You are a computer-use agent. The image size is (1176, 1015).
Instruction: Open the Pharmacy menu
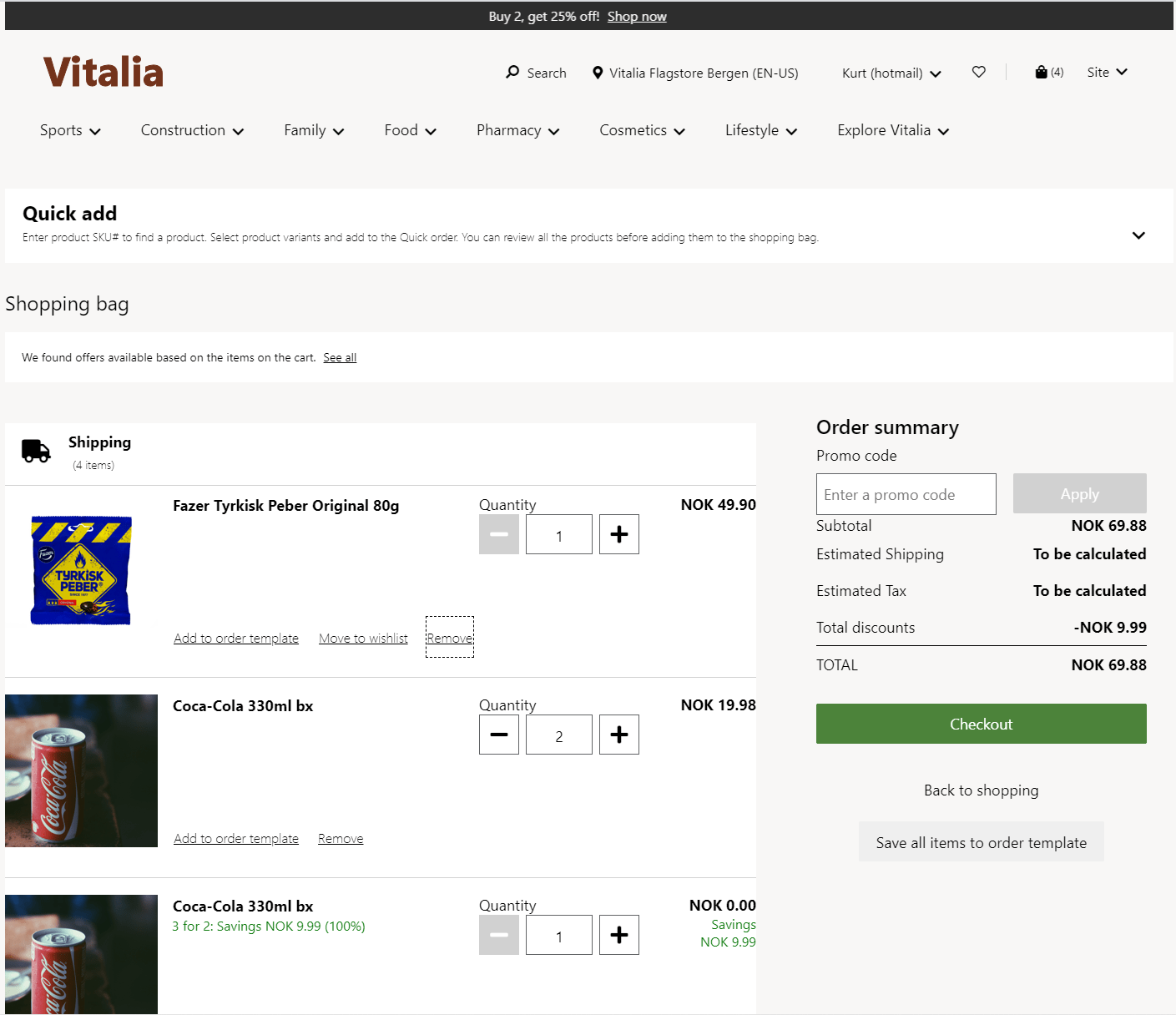point(517,130)
